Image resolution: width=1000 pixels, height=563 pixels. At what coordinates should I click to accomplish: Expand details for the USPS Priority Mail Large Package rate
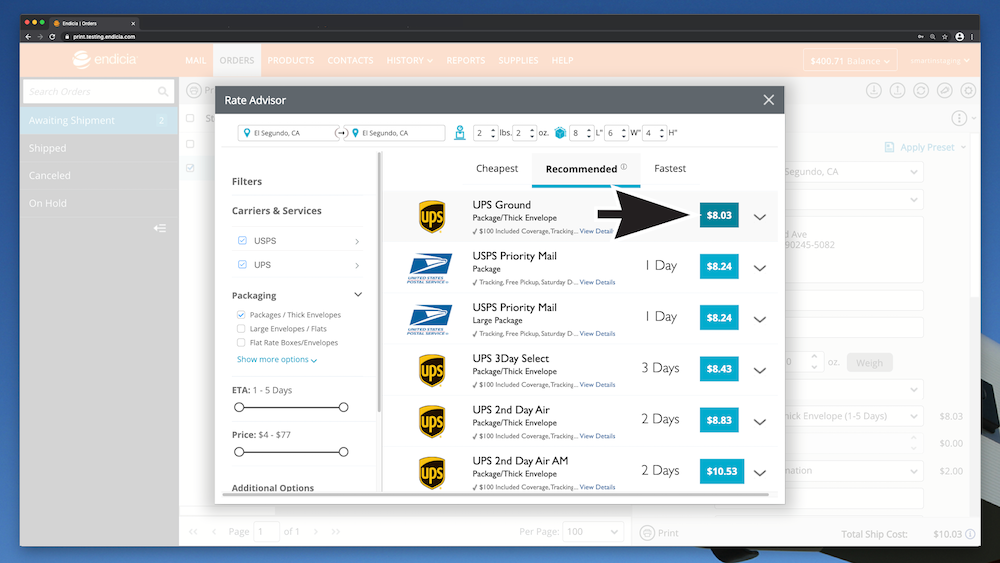pyautogui.click(x=760, y=319)
